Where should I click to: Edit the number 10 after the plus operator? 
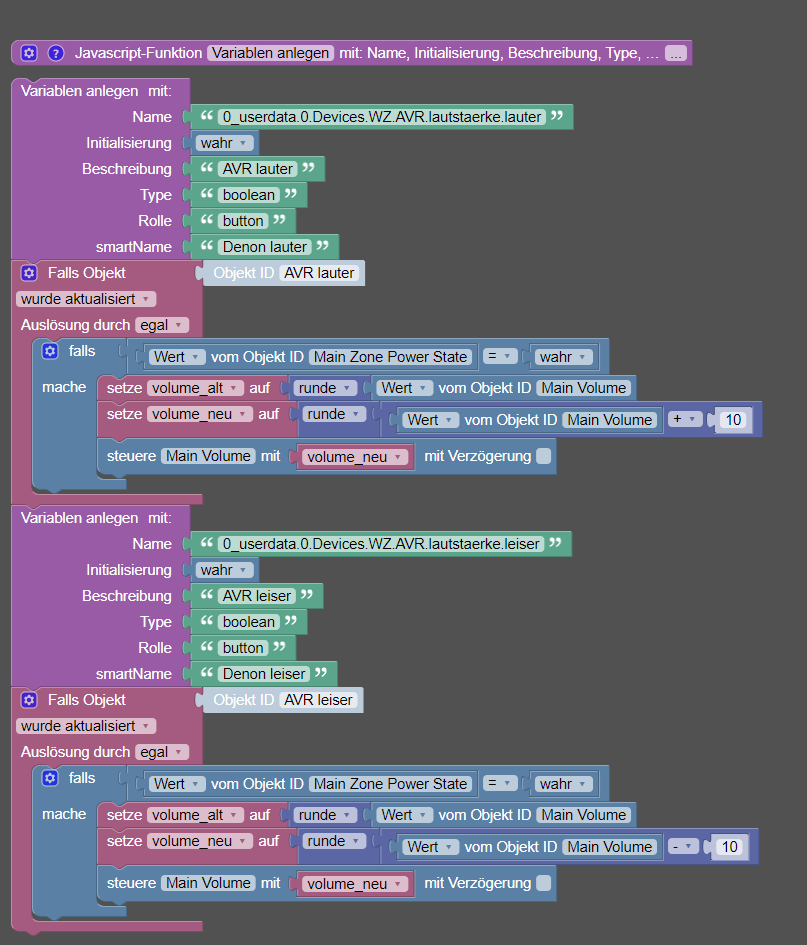733,419
